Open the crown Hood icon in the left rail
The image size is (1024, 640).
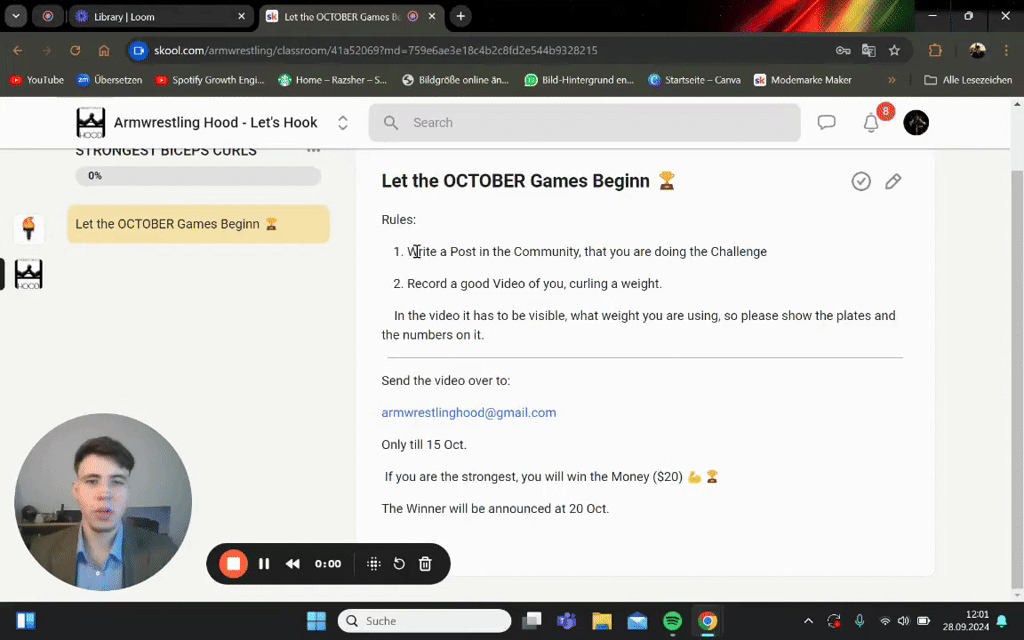28,274
